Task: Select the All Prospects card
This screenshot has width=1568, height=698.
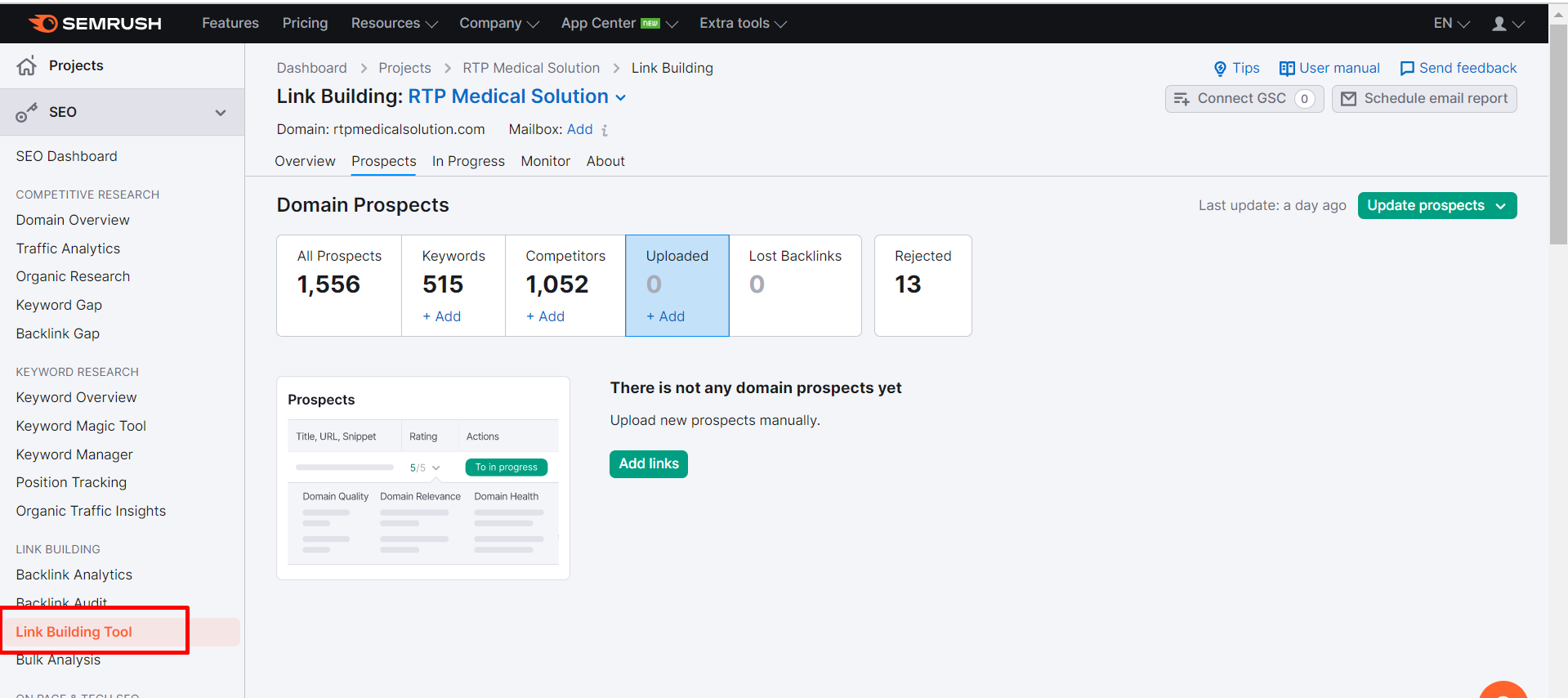Action: pyautogui.click(x=339, y=285)
